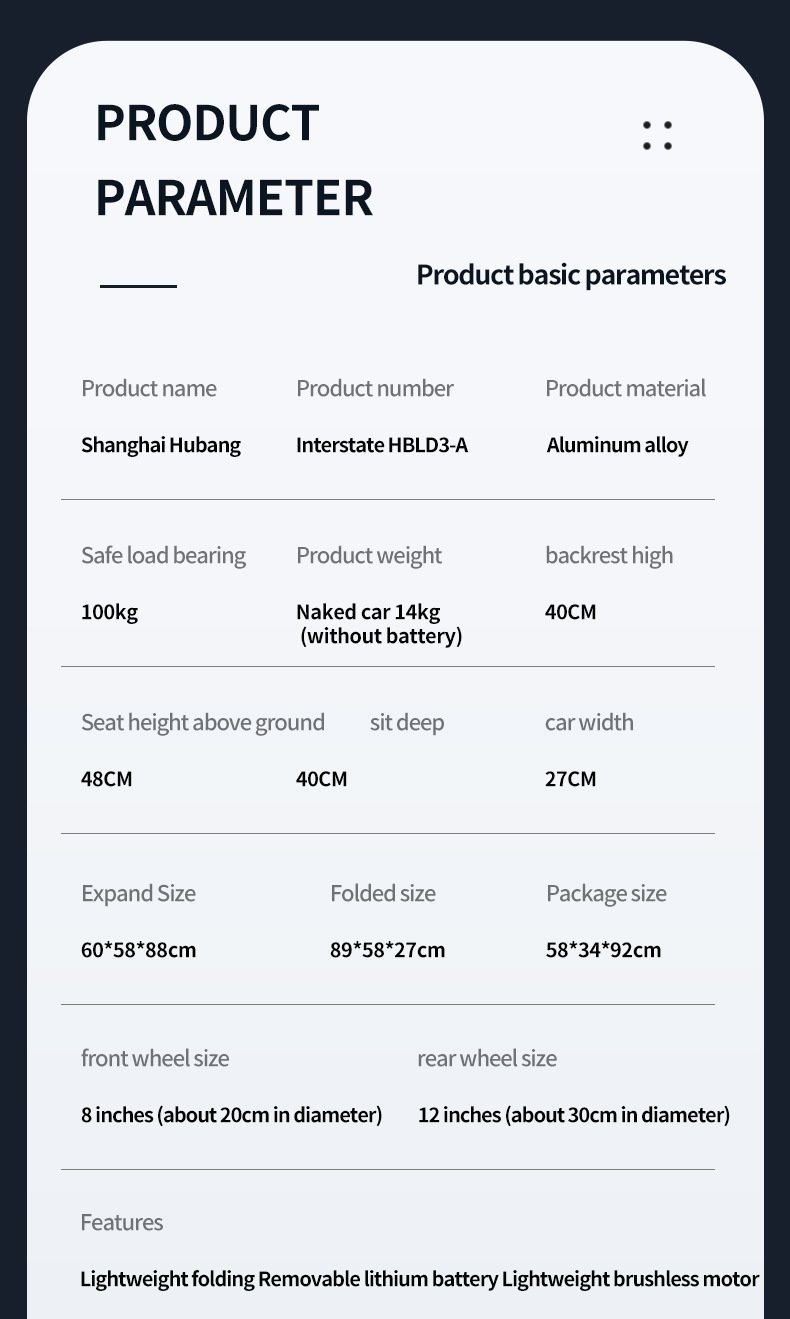Click the Interstate HBLD3-A product number

[382, 445]
